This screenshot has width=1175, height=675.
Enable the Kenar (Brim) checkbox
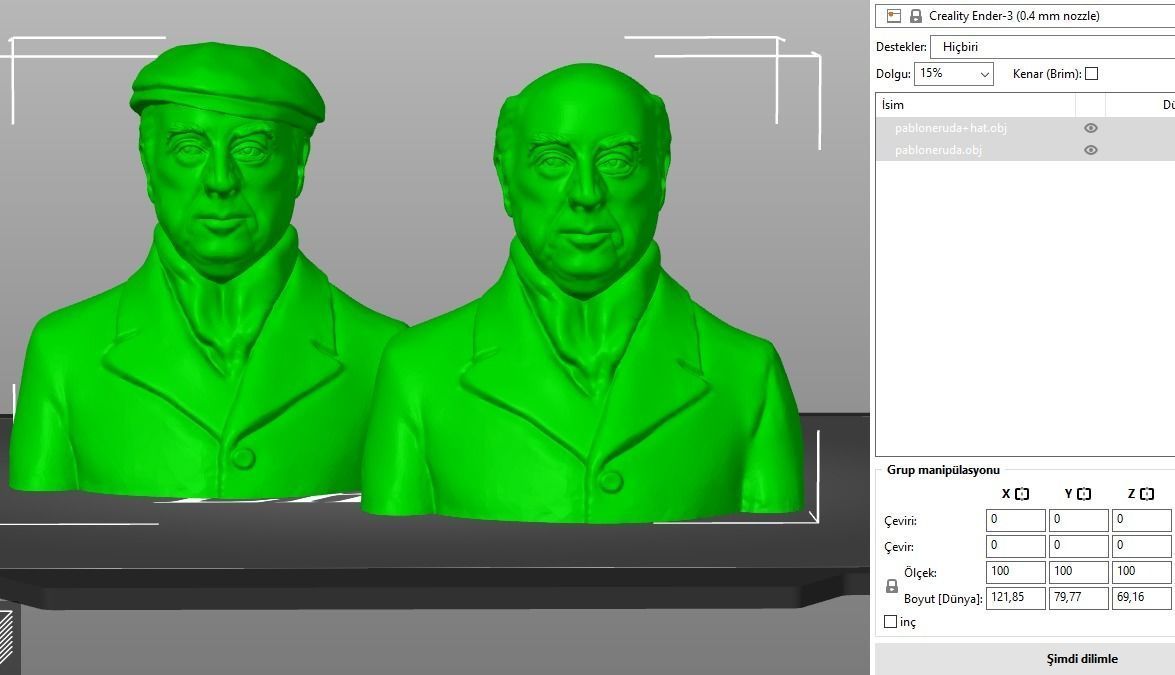[x=1091, y=73]
